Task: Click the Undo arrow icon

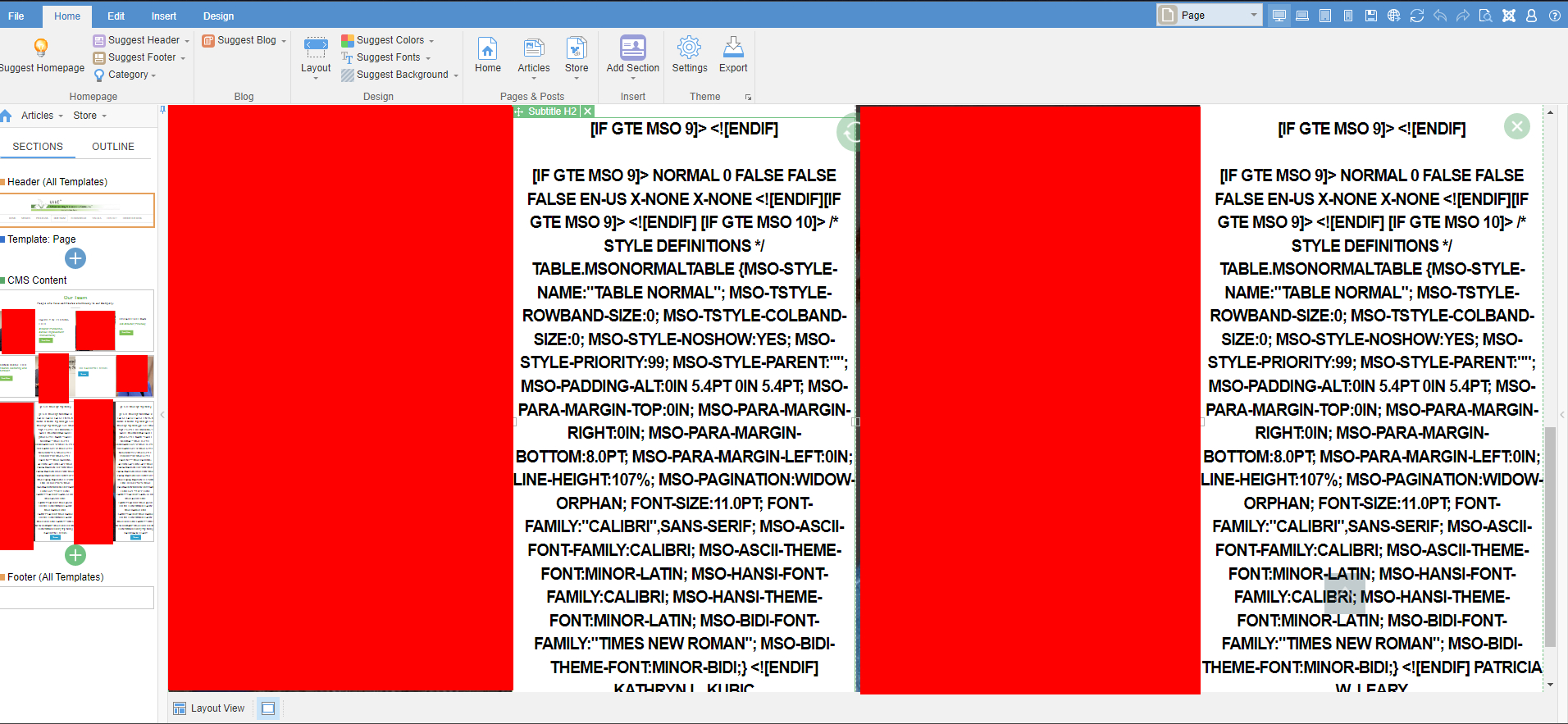Action: 1440,16
